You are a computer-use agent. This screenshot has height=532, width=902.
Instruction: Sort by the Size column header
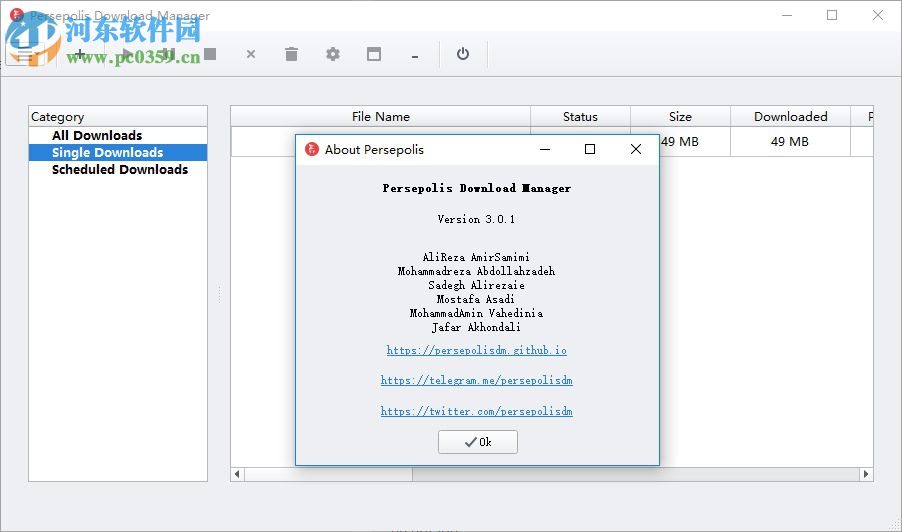pyautogui.click(x=681, y=116)
